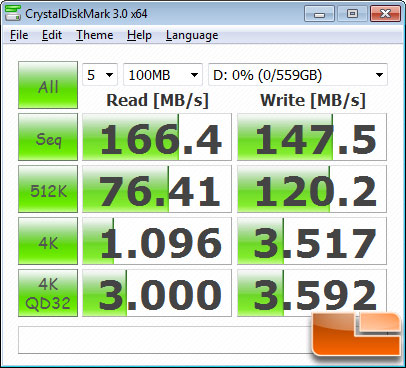Open the File menu
The width and height of the screenshot is (406, 368).
(x=19, y=35)
